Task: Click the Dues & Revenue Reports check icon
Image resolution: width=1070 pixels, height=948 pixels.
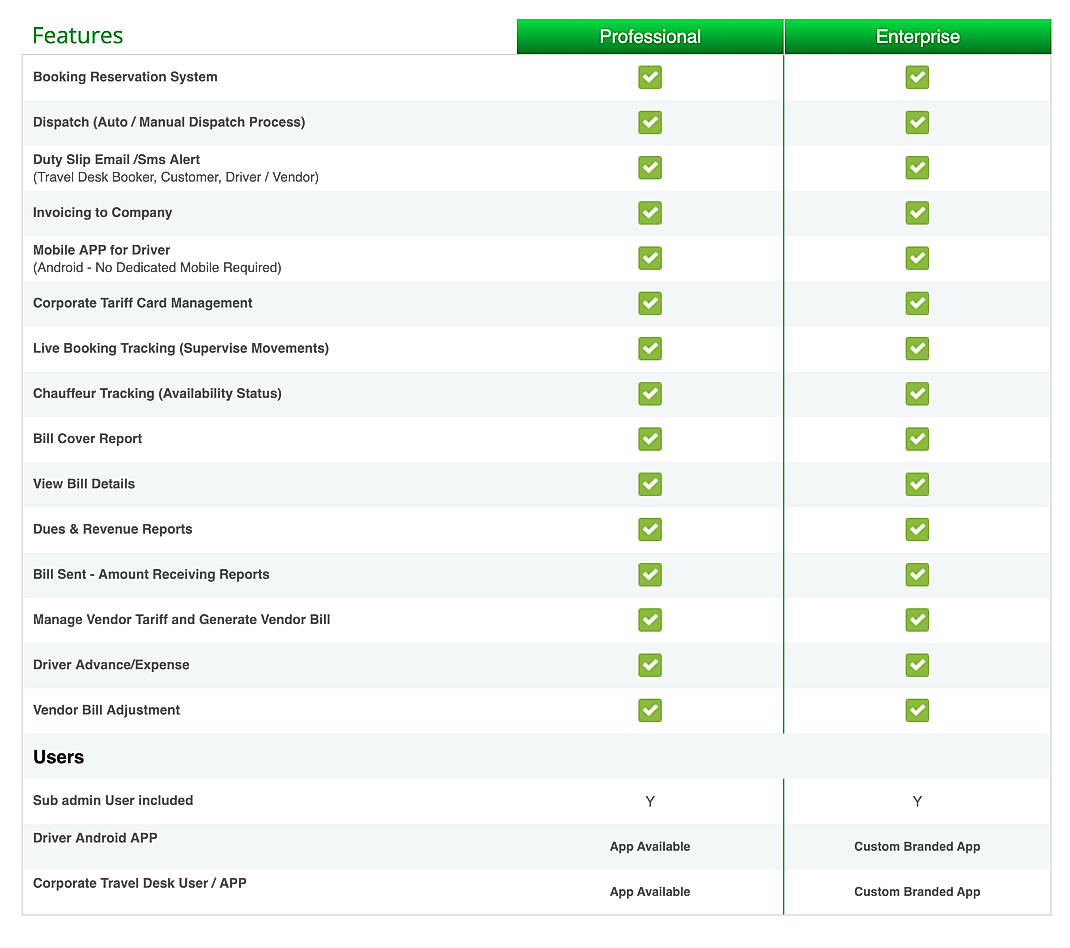Action: point(650,529)
